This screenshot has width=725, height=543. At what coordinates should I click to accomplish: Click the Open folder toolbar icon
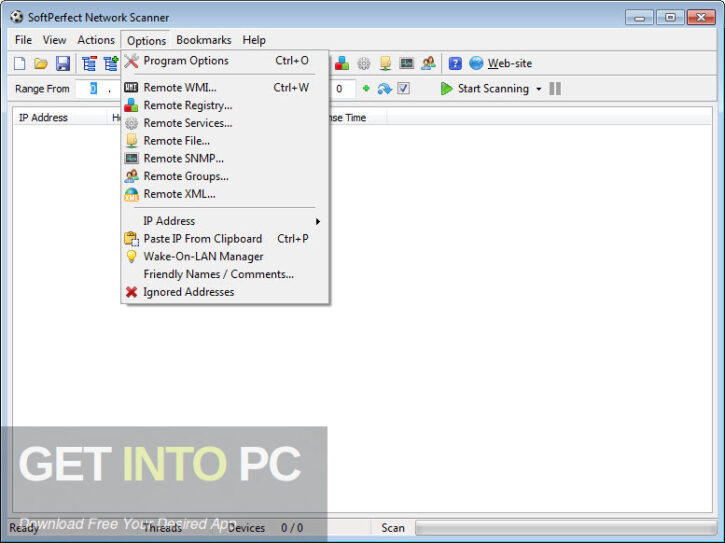41,63
